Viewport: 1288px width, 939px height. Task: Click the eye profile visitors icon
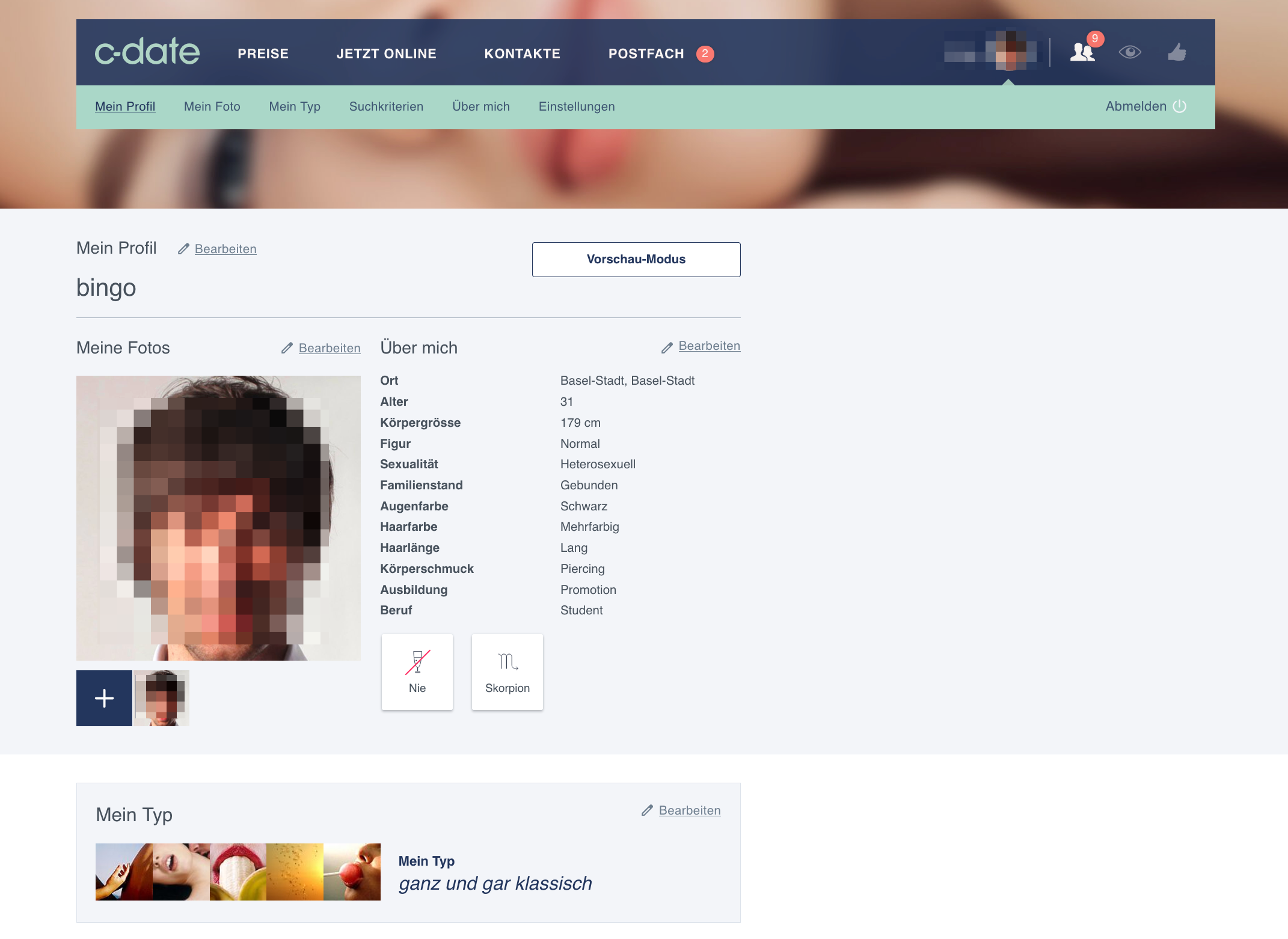tap(1130, 52)
